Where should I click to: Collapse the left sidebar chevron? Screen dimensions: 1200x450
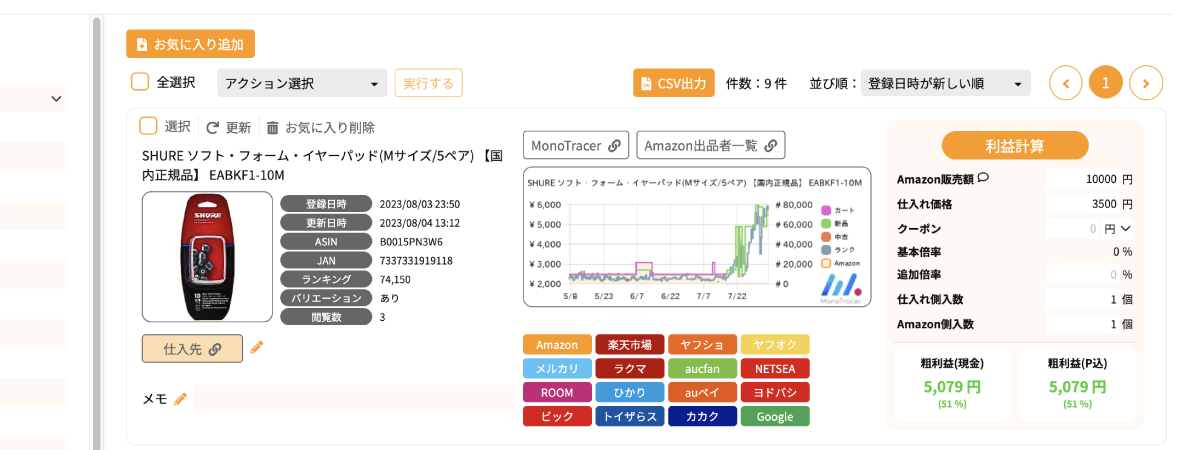pyautogui.click(x=56, y=99)
